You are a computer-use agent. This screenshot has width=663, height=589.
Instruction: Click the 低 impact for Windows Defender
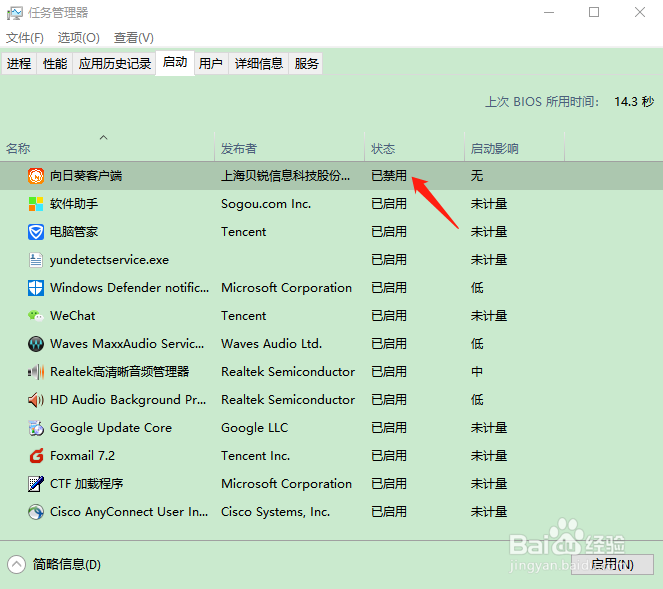click(x=477, y=288)
